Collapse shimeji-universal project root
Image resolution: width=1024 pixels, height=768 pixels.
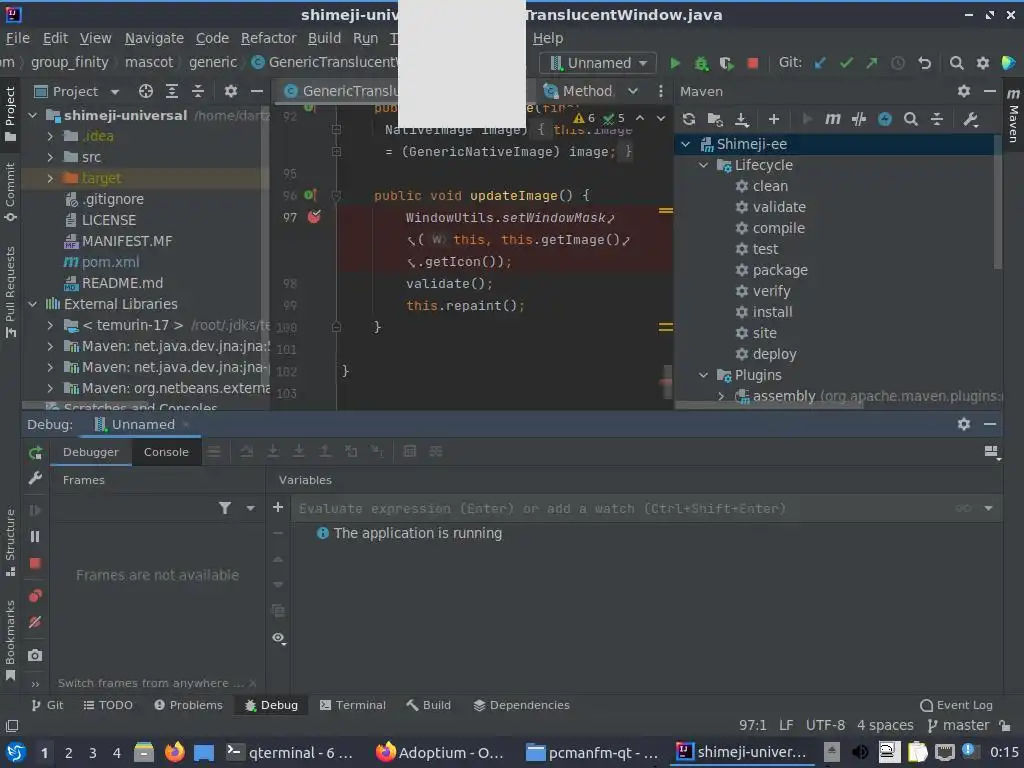click(33, 116)
